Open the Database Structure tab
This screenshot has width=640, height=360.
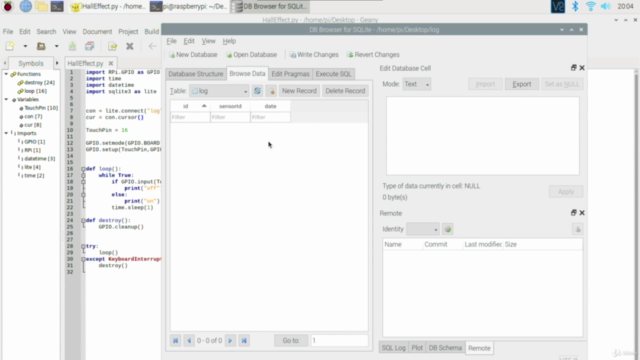pos(196,74)
